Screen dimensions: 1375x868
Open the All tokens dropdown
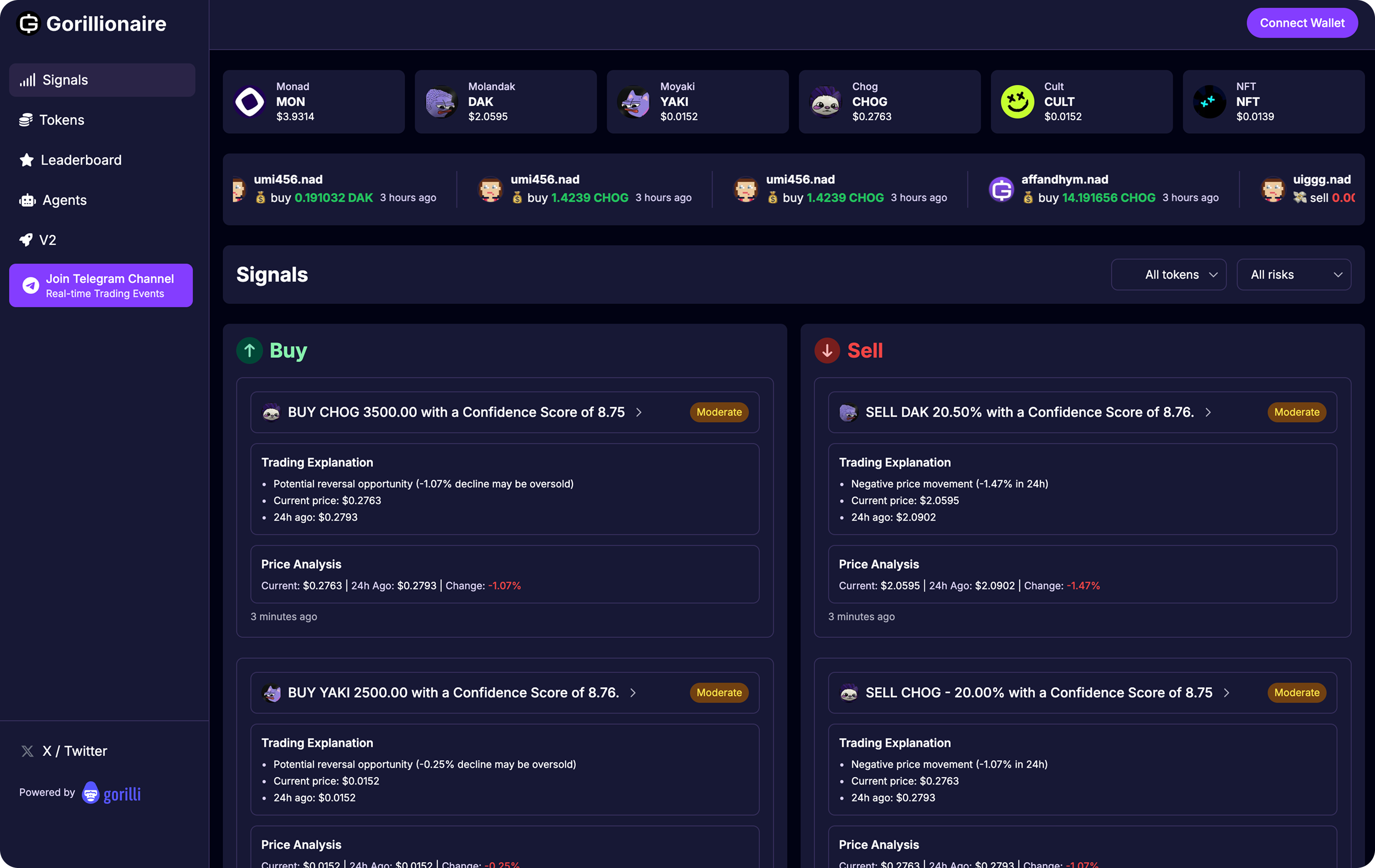coord(1168,275)
